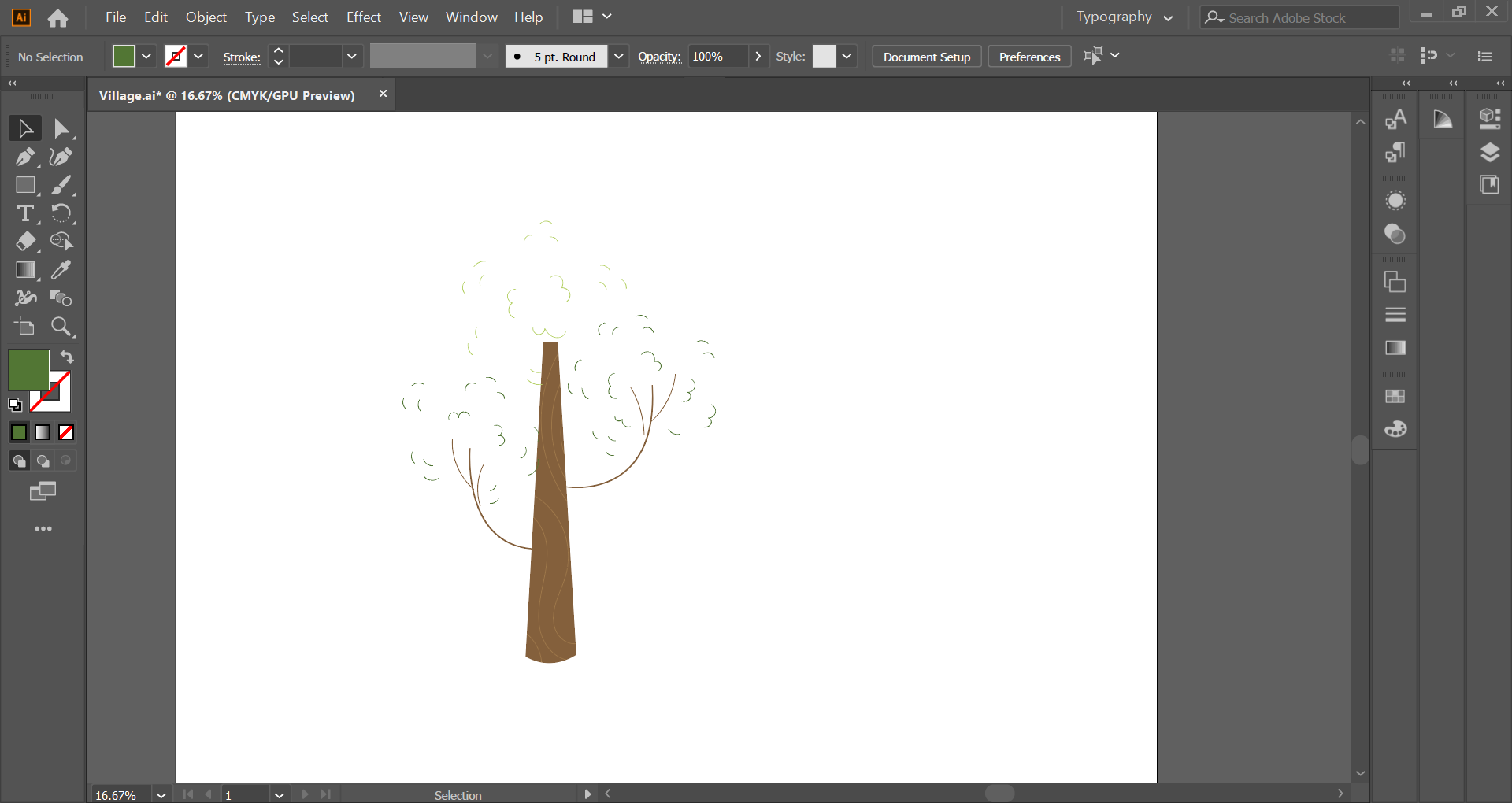
Task: Open Stroke panel via Stroke link
Action: point(242,57)
